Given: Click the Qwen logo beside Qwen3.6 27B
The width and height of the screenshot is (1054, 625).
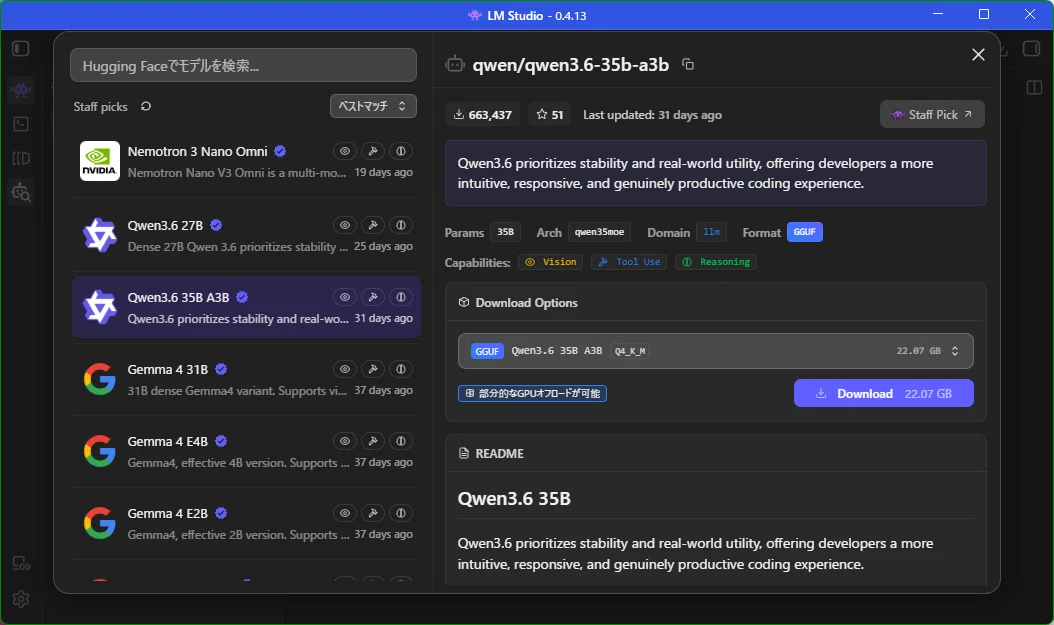Looking at the screenshot, I should 99,235.
